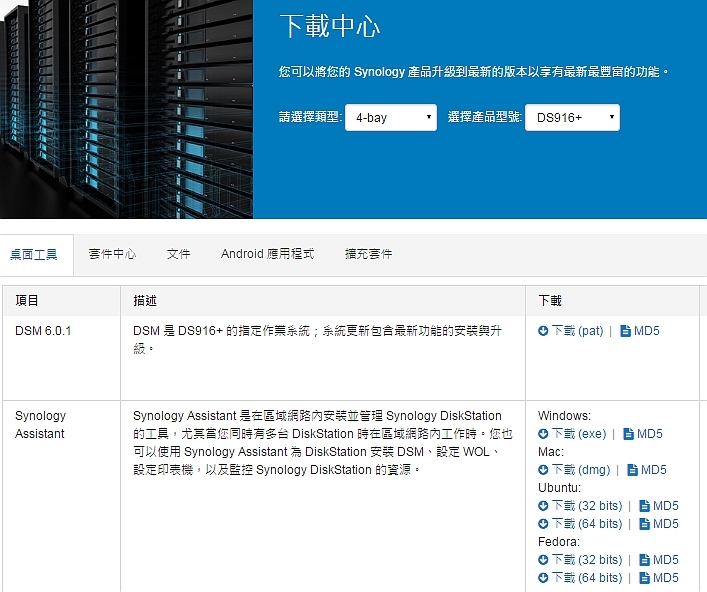The height and width of the screenshot is (592, 707).
Task: Click the Mac dmg download arrow icon
Action: click(543, 470)
